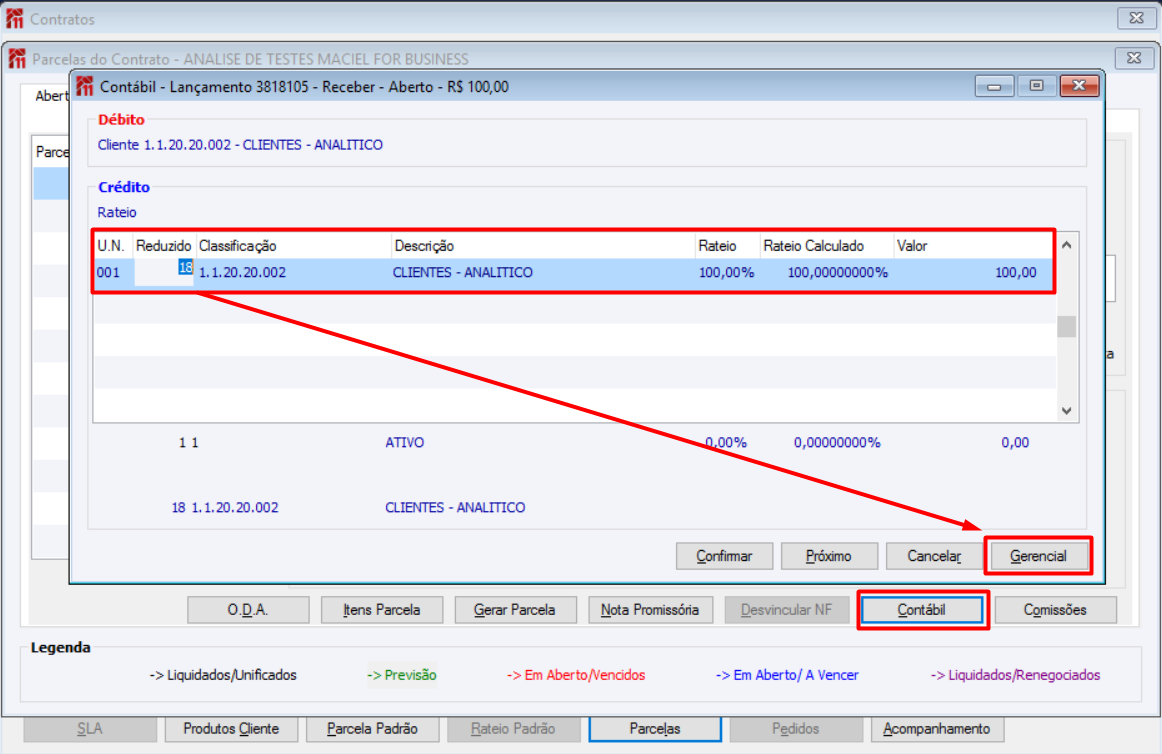Image resolution: width=1162 pixels, height=754 pixels.
Task: Close the Contábil Lançamento dialog
Action: 1079,86
